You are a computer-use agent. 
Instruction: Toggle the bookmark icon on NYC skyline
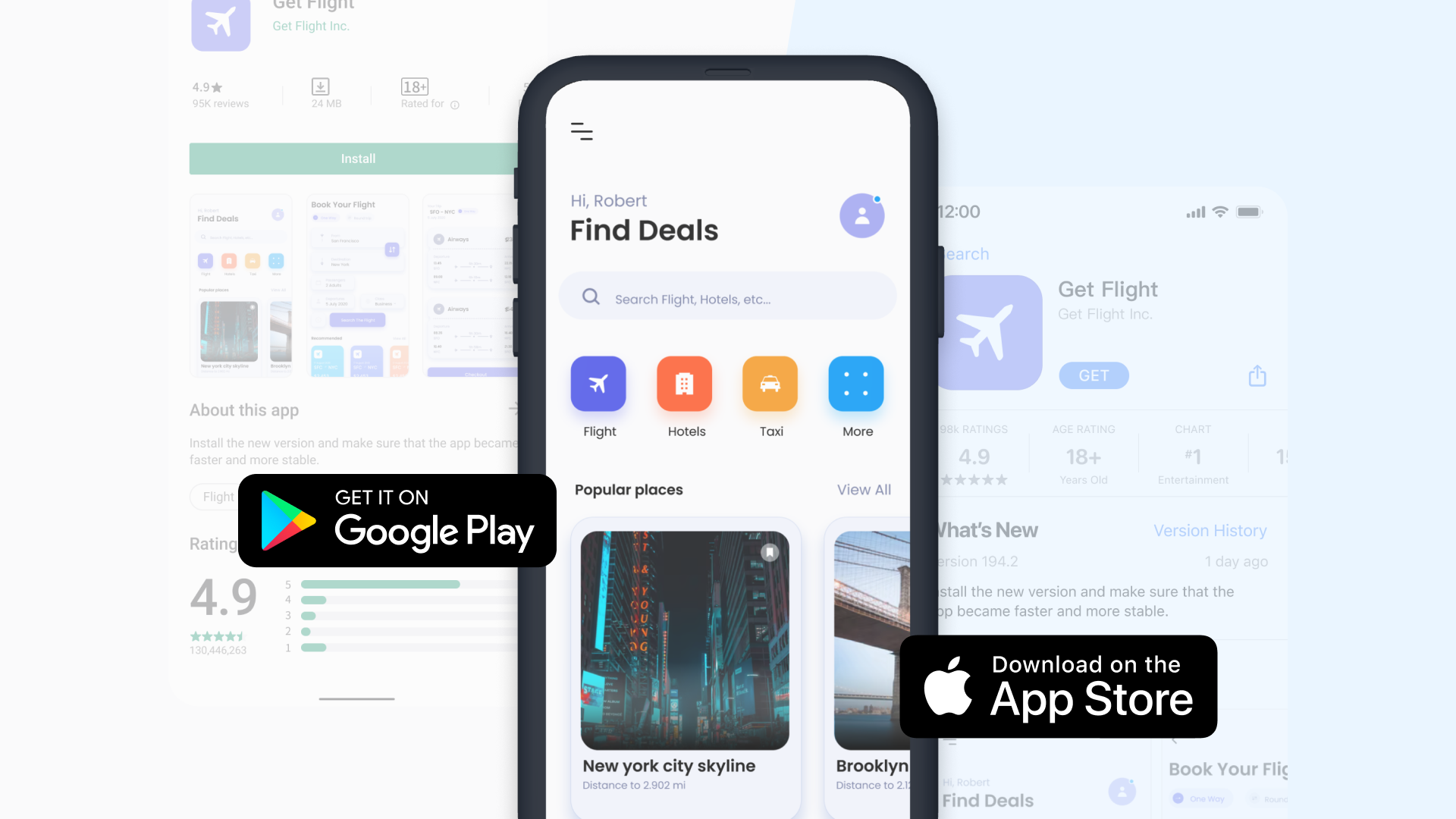pos(769,553)
